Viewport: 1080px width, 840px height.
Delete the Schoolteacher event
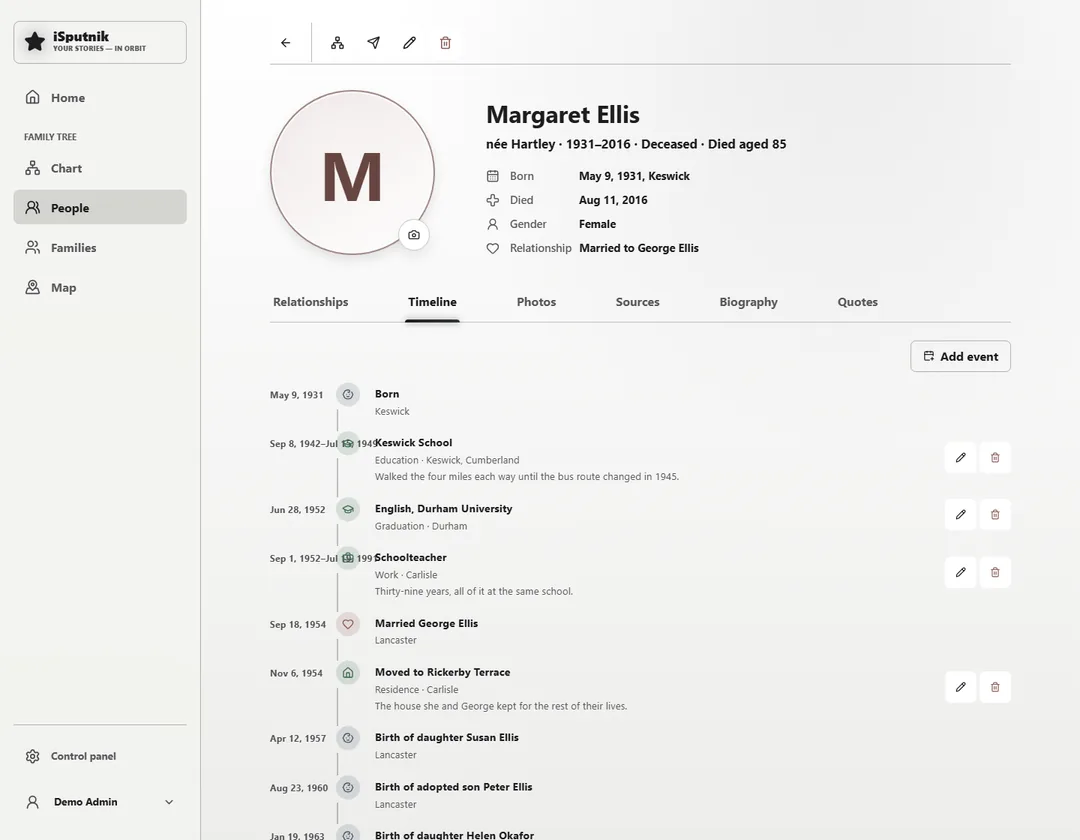pyautogui.click(x=995, y=572)
